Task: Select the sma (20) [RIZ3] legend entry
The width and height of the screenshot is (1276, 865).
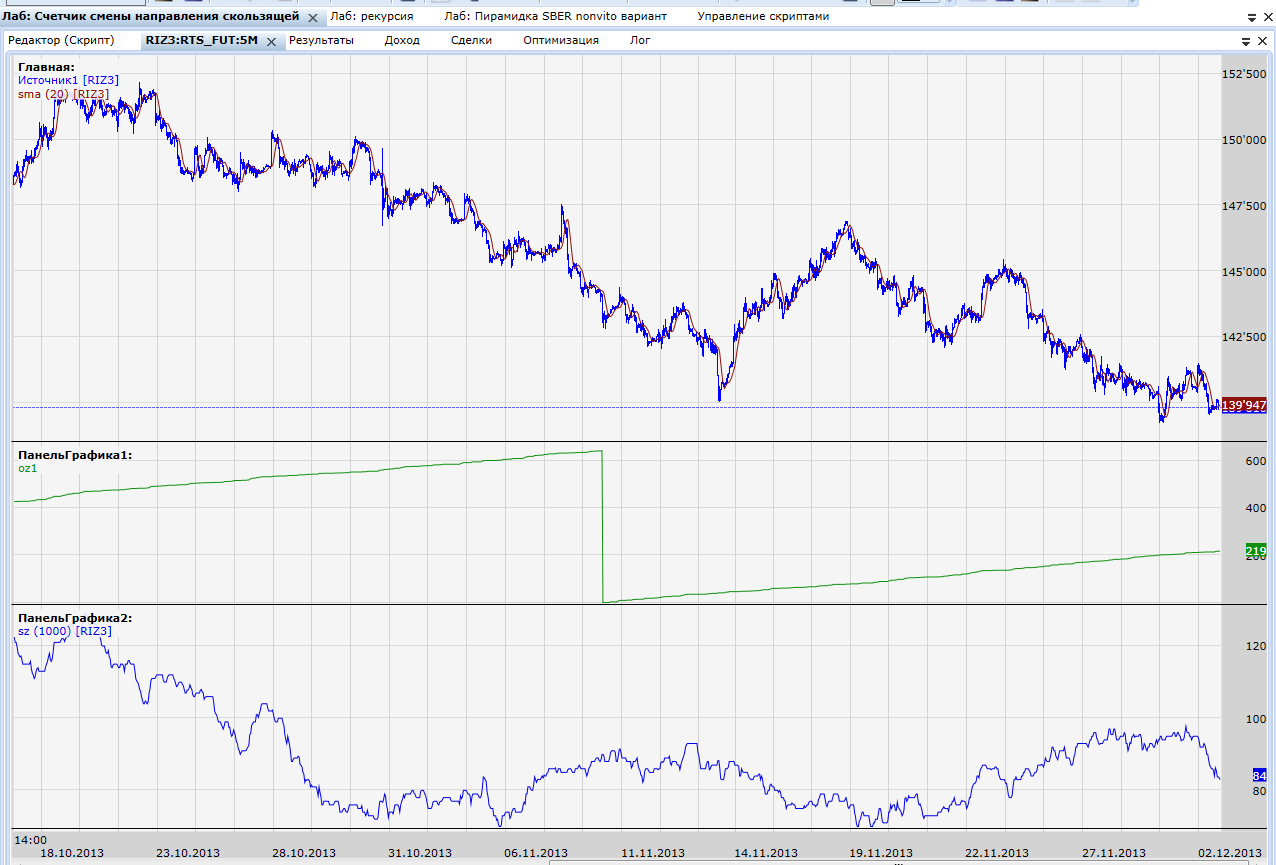Action: tap(63, 94)
